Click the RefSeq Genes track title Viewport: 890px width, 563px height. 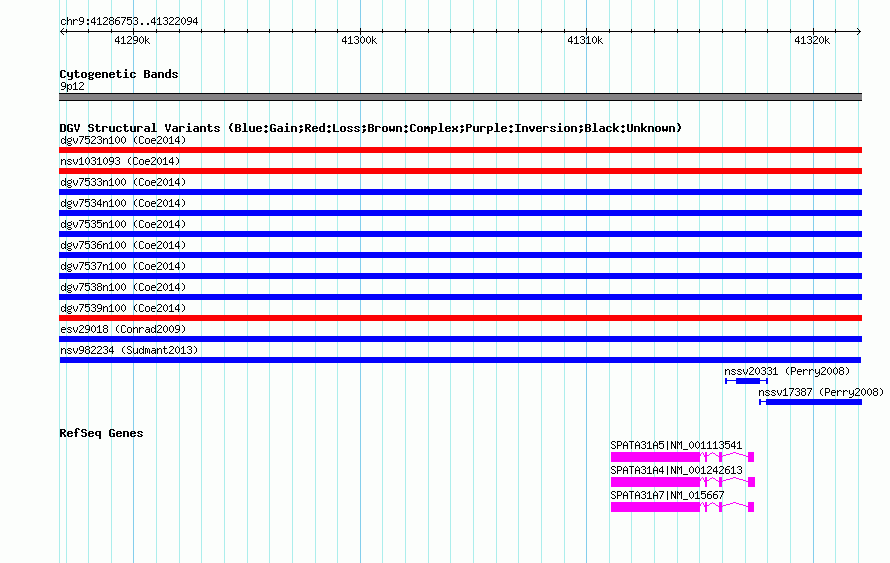pyautogui.click(x=101, y=433)
